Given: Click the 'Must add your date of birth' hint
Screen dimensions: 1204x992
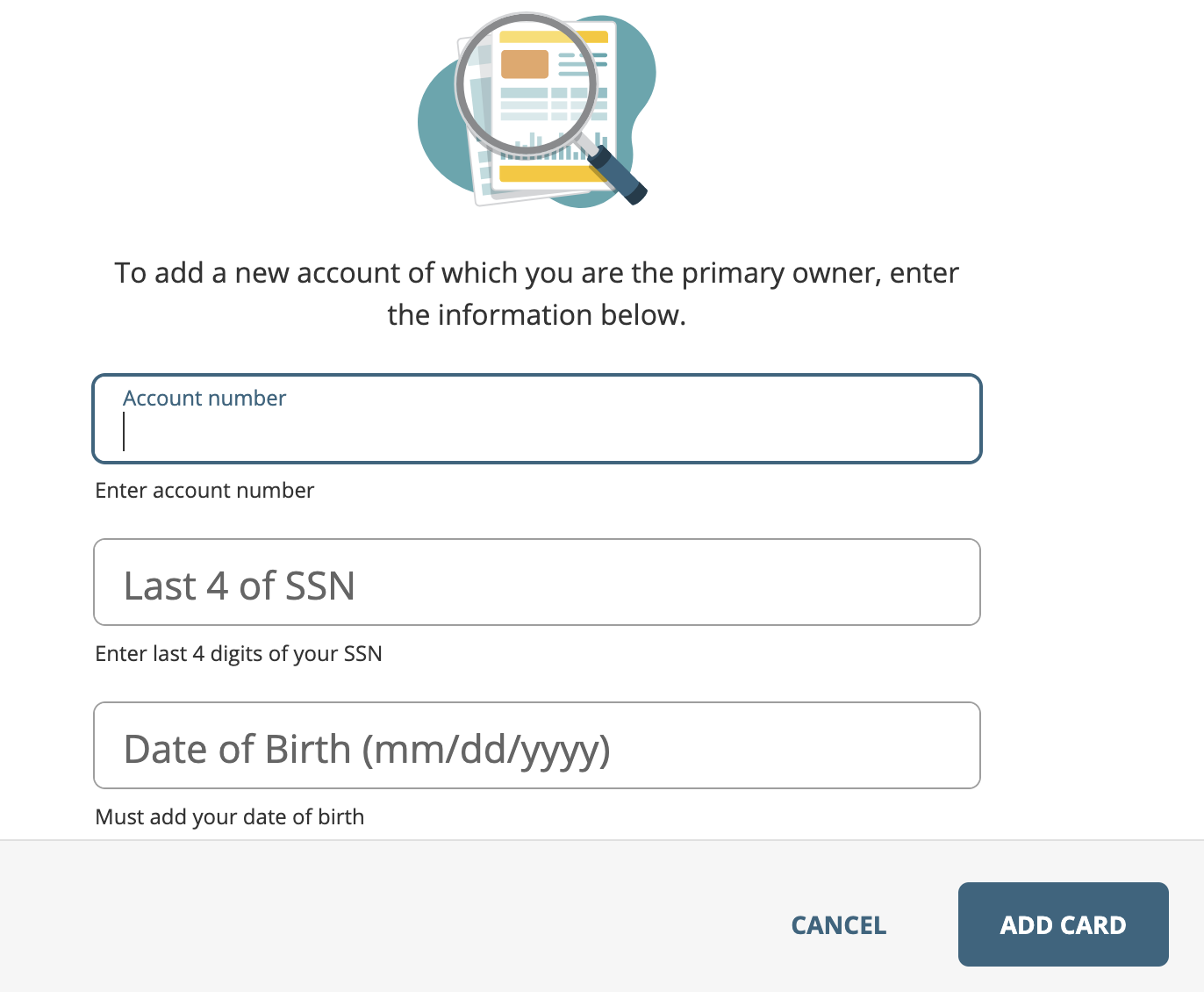Looking at the screenshot, I should click(x=230, y=816).
